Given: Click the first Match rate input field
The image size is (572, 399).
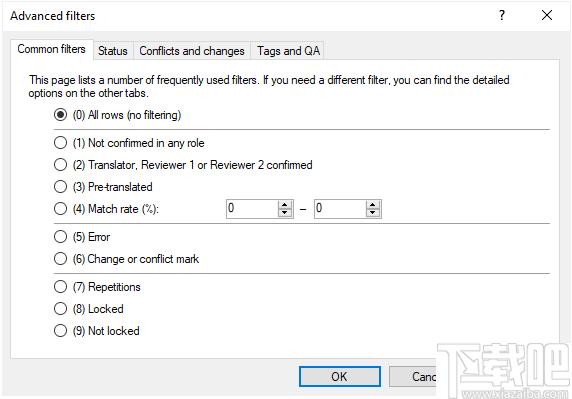Looking at the screenshot, I should [x=252, y=209].
